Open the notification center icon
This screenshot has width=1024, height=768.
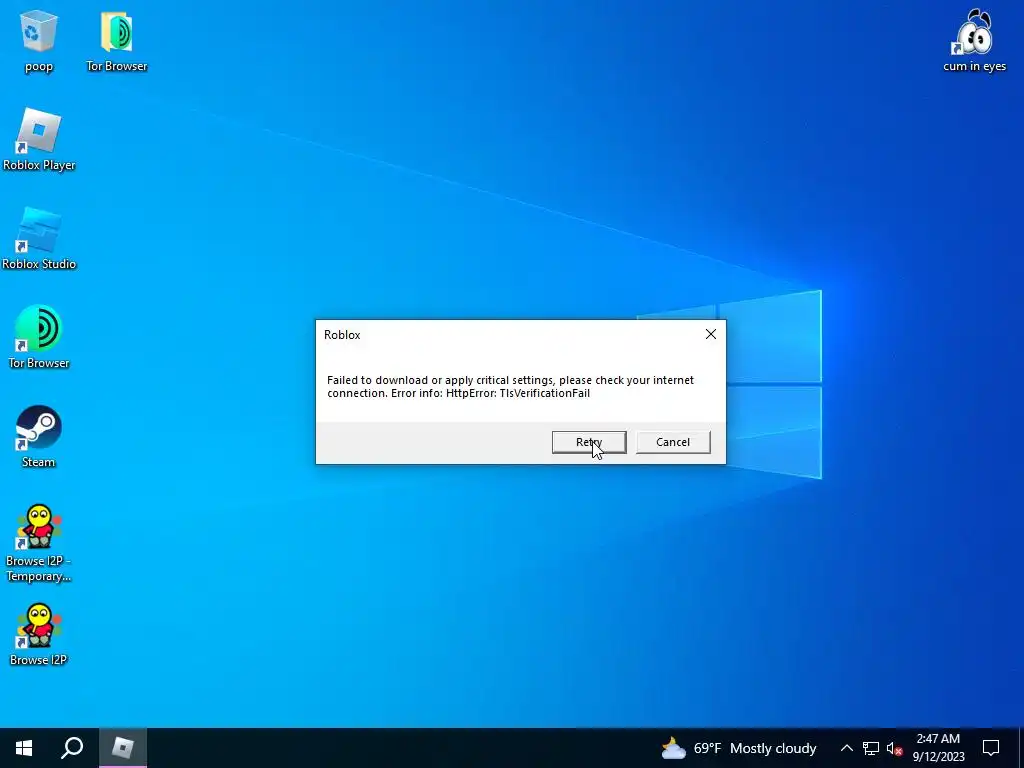(991, 748)
